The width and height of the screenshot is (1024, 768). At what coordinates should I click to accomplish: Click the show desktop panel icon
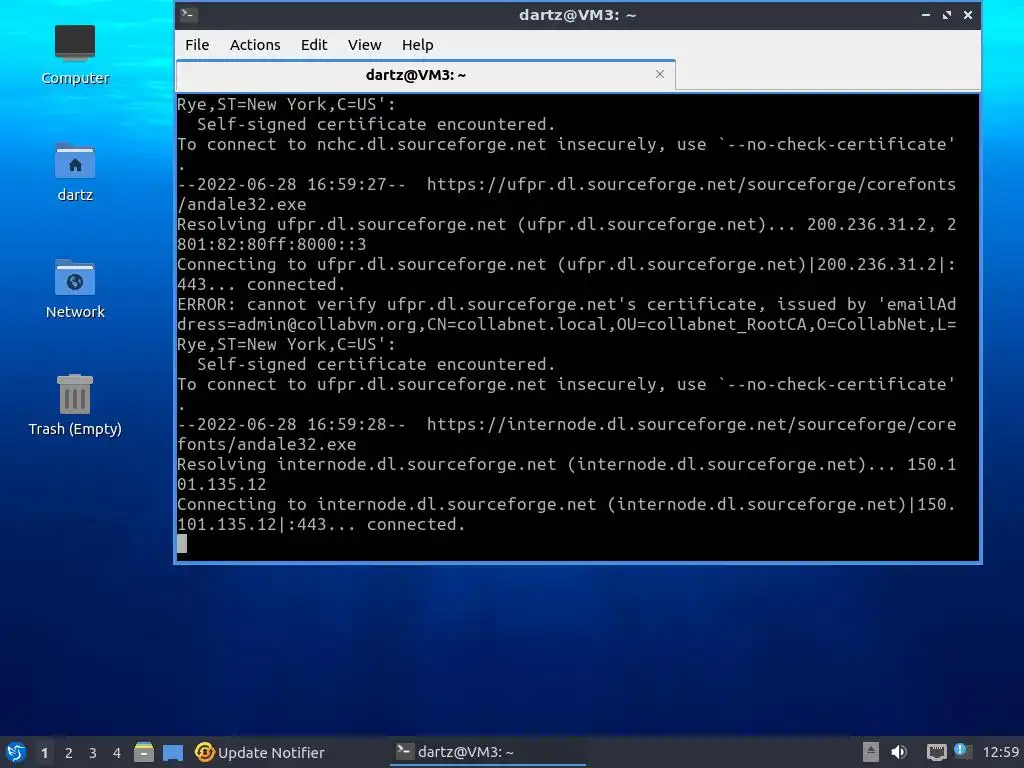click(172, 753)
